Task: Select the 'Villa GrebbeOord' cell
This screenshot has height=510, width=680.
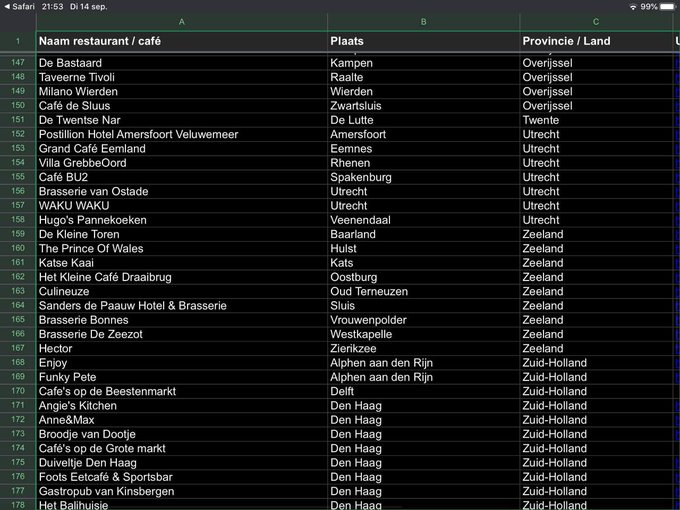Action: tap(182, 163)
